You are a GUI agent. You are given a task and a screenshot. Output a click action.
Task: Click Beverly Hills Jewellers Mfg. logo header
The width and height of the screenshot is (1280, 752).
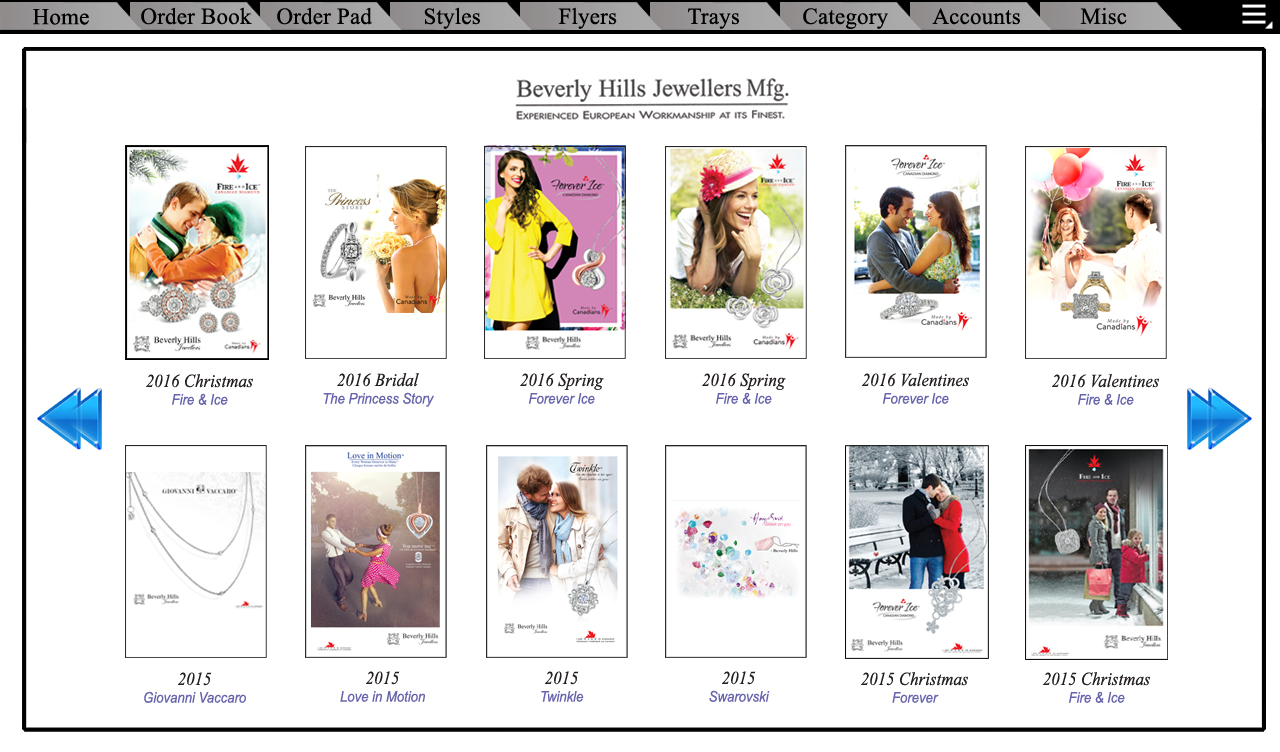coord(652,99)
